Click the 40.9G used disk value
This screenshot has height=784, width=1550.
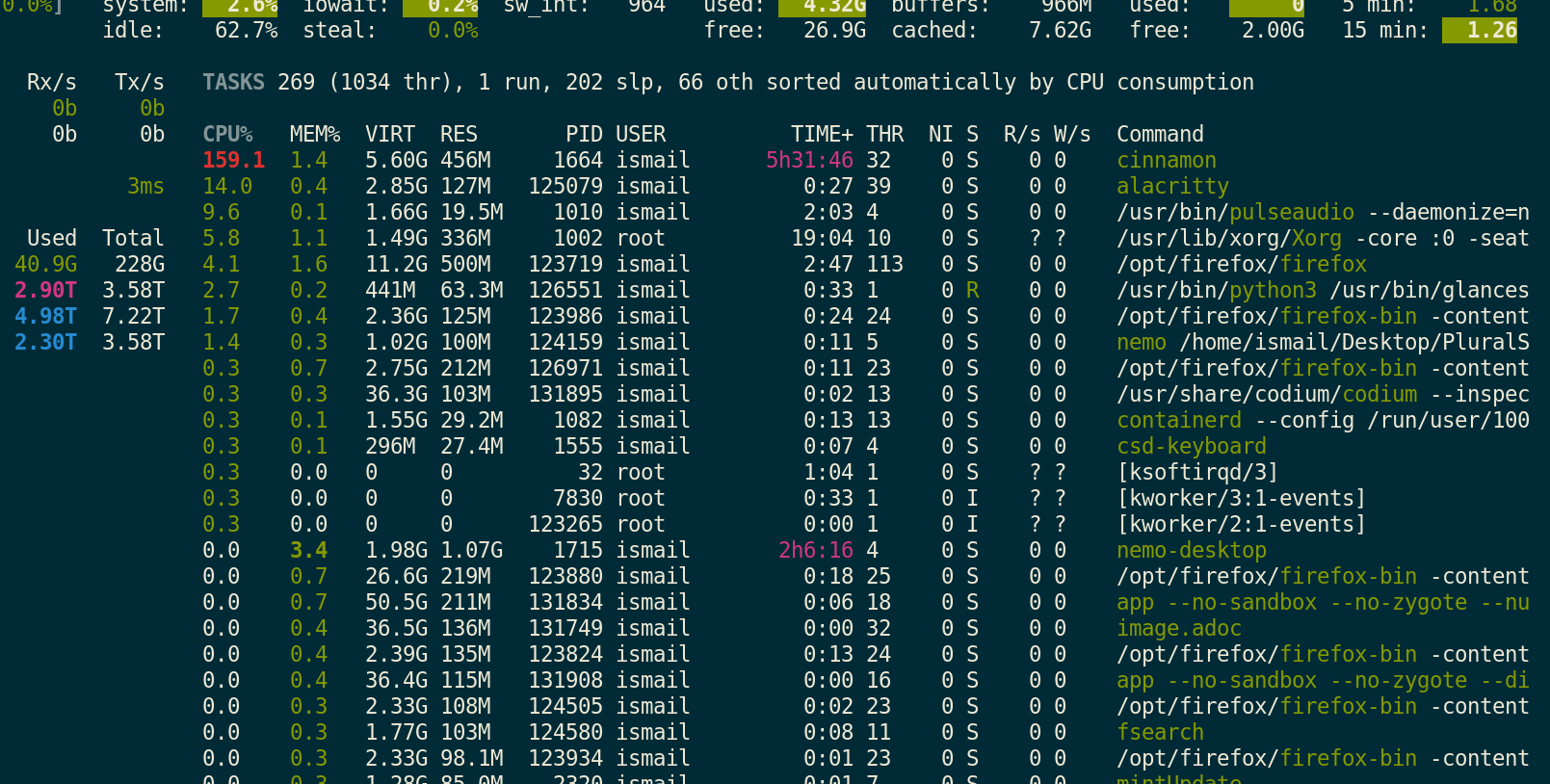tap(45, 264)
